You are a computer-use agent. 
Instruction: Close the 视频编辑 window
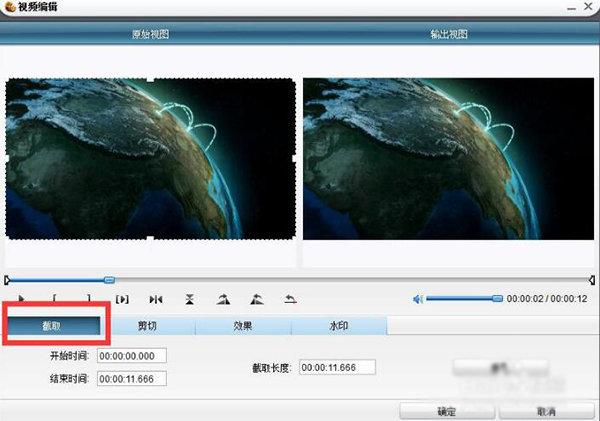point(589,7)
